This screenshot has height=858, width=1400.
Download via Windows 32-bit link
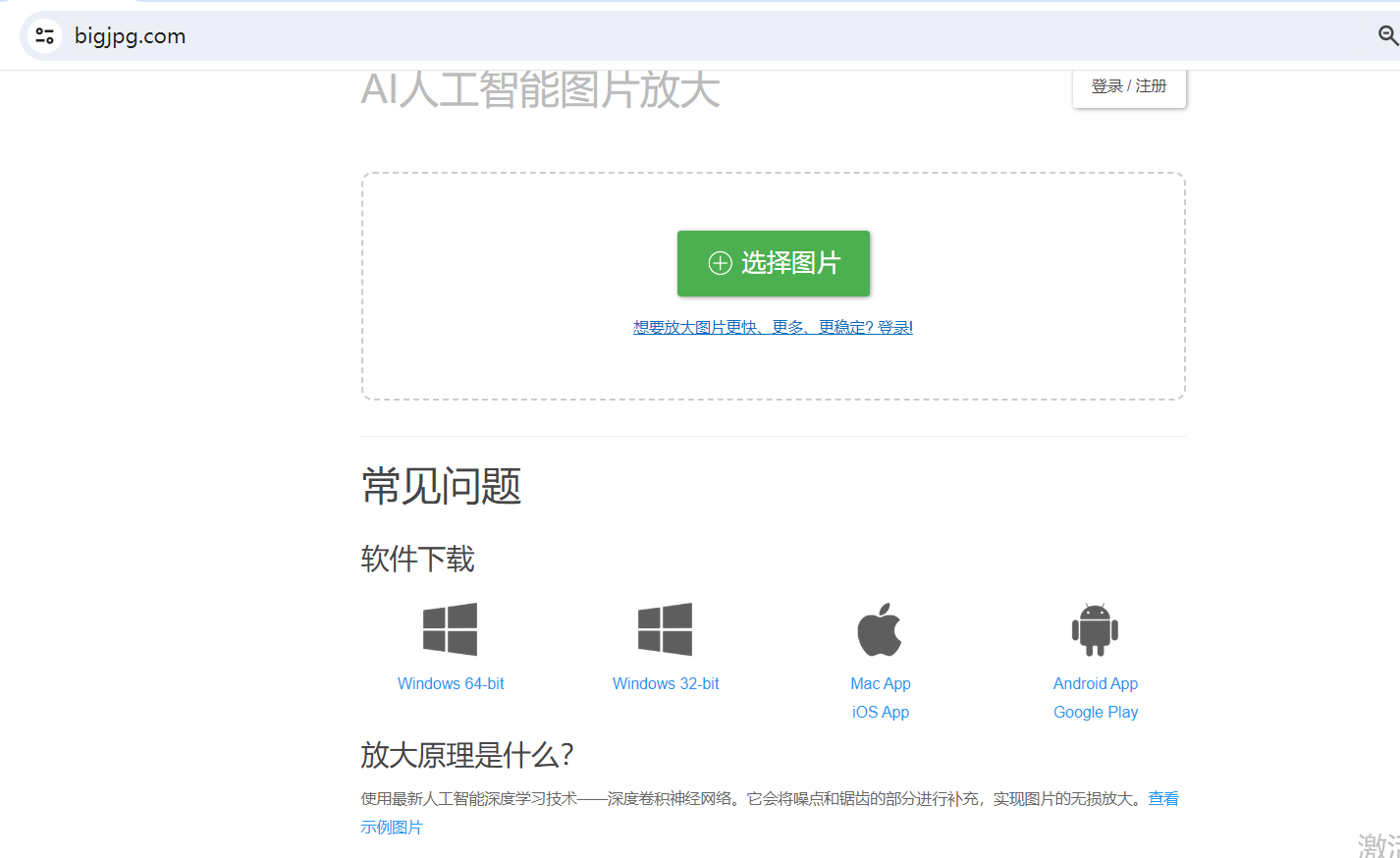click(x=666, y=683)
